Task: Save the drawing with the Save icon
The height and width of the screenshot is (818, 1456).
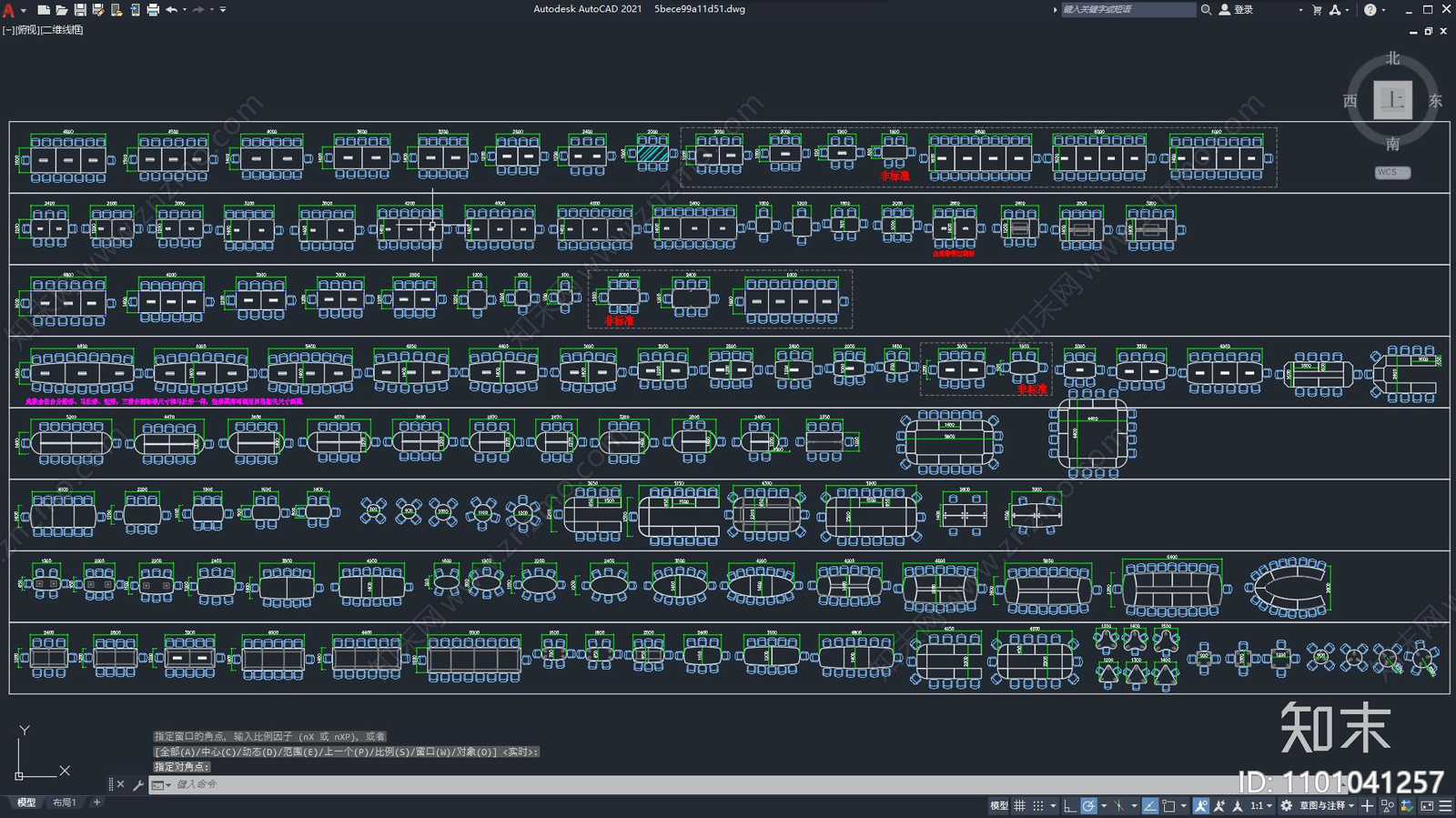Action: (x=80, y=10)
